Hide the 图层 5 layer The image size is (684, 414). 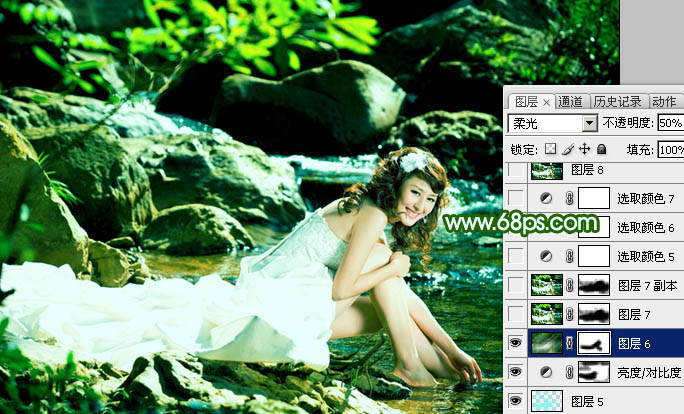516,401
